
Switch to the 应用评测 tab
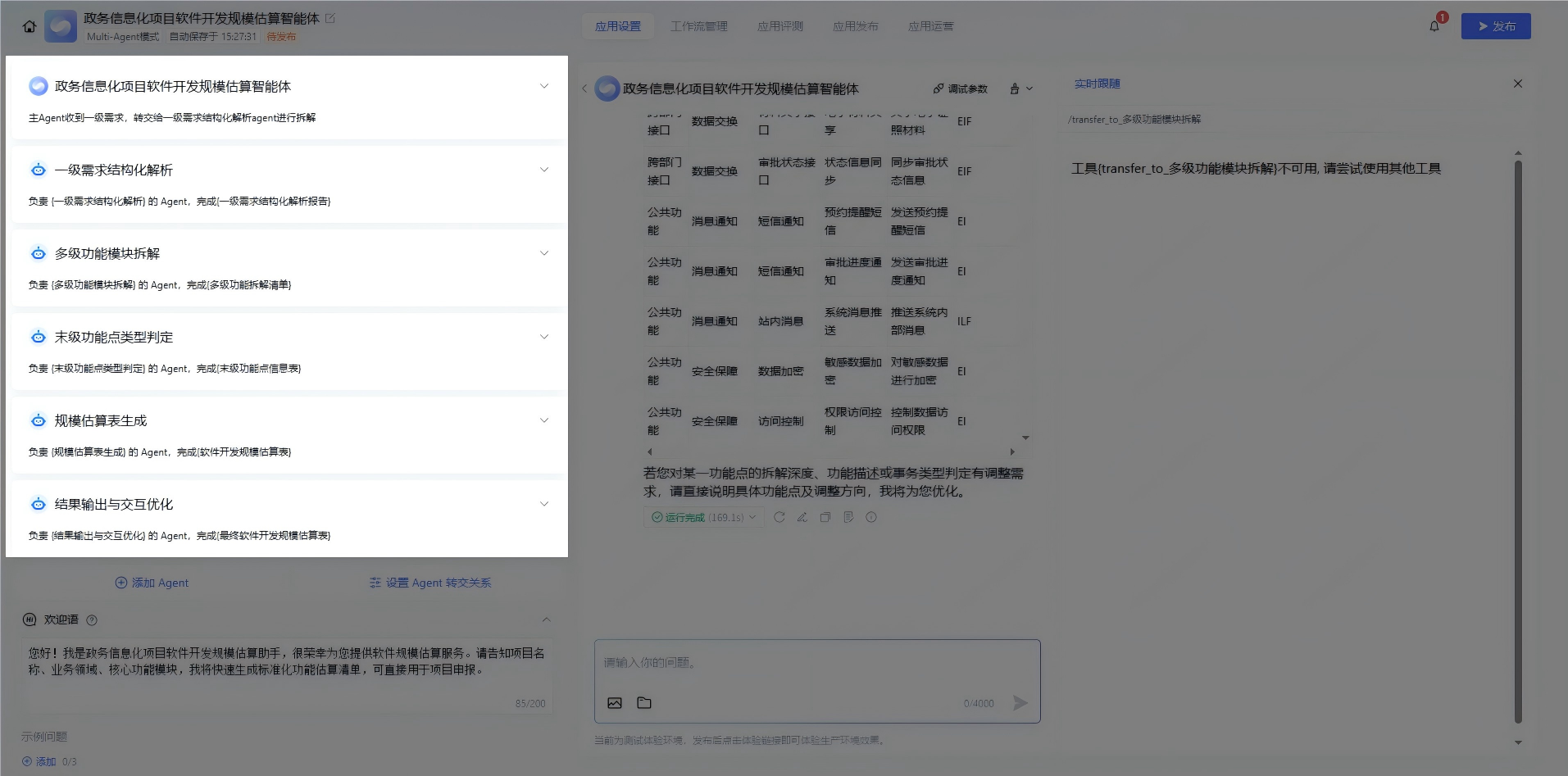pyautogui.click(x=779, y=26)
